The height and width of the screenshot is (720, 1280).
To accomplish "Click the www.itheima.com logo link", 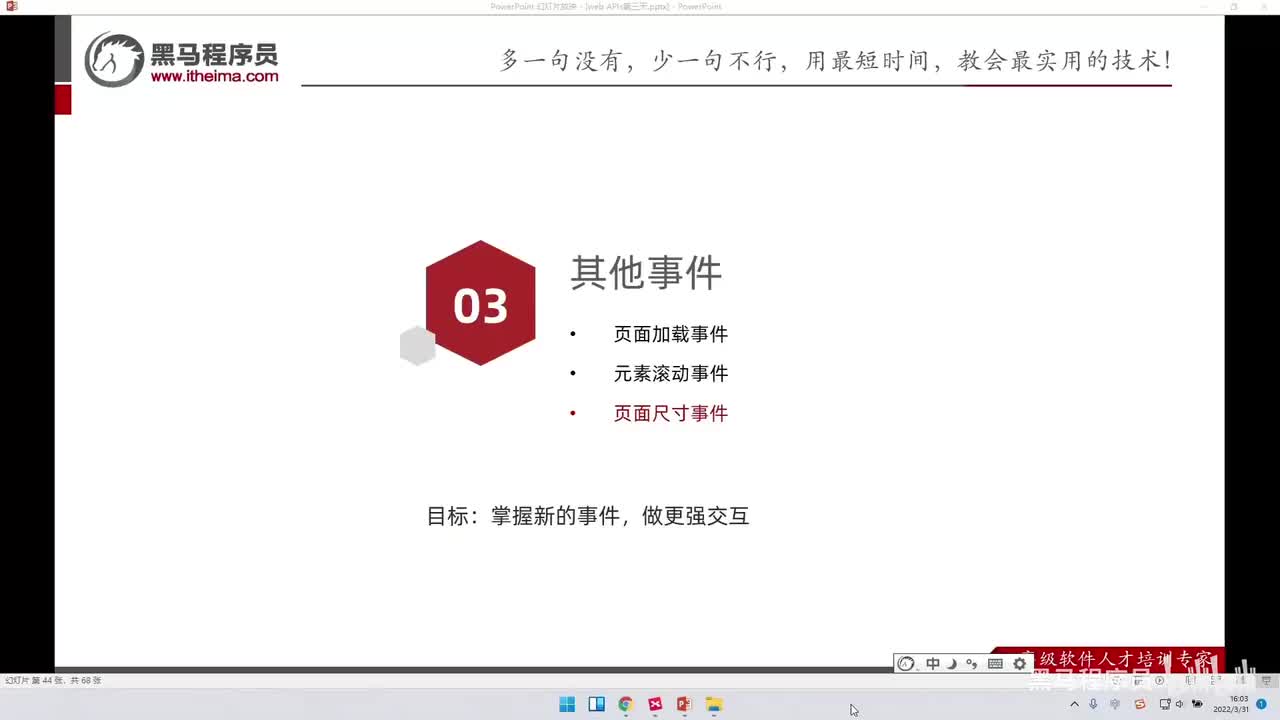I will (214, 76).
